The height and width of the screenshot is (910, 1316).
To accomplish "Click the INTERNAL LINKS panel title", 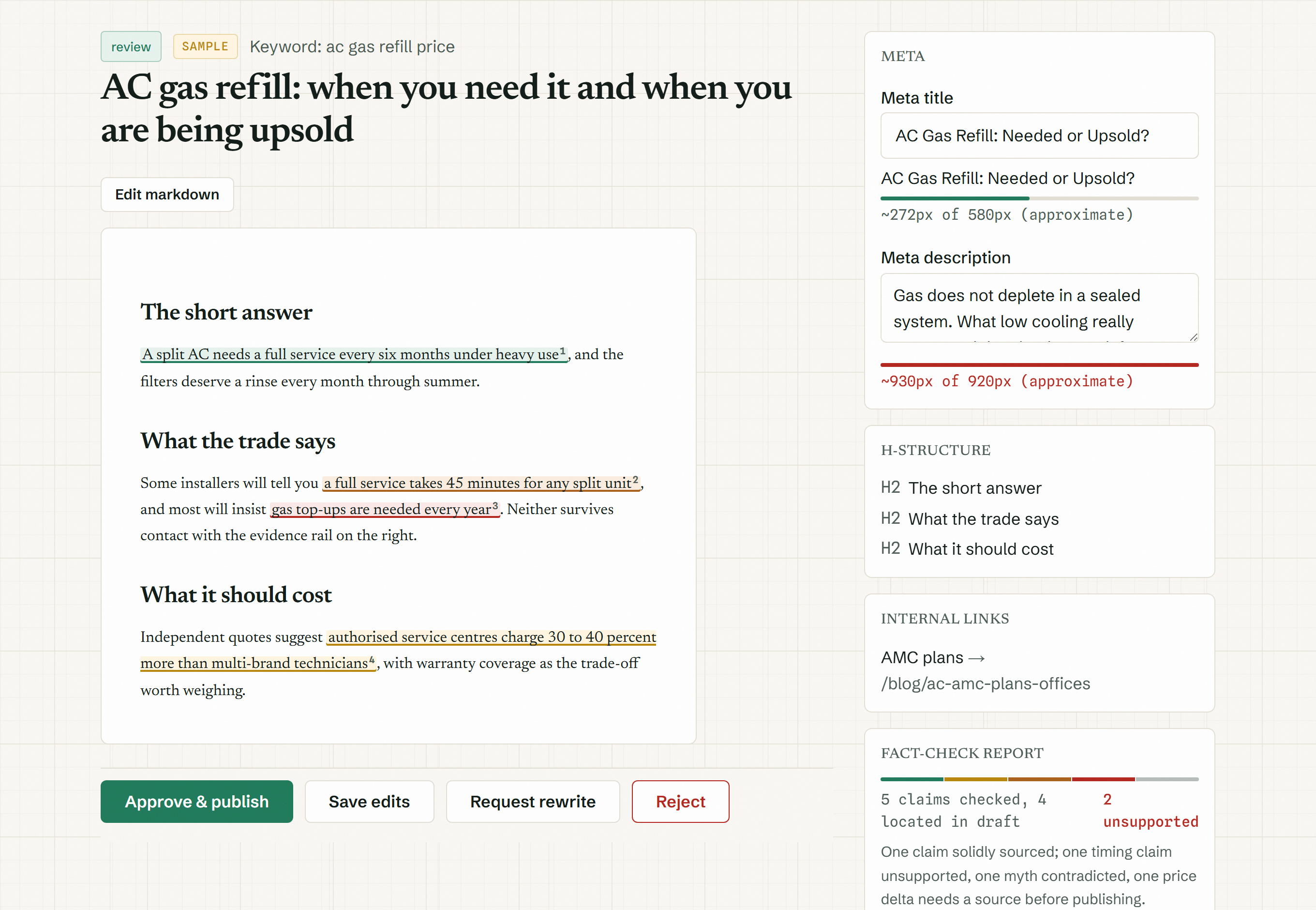I will 944,619.
